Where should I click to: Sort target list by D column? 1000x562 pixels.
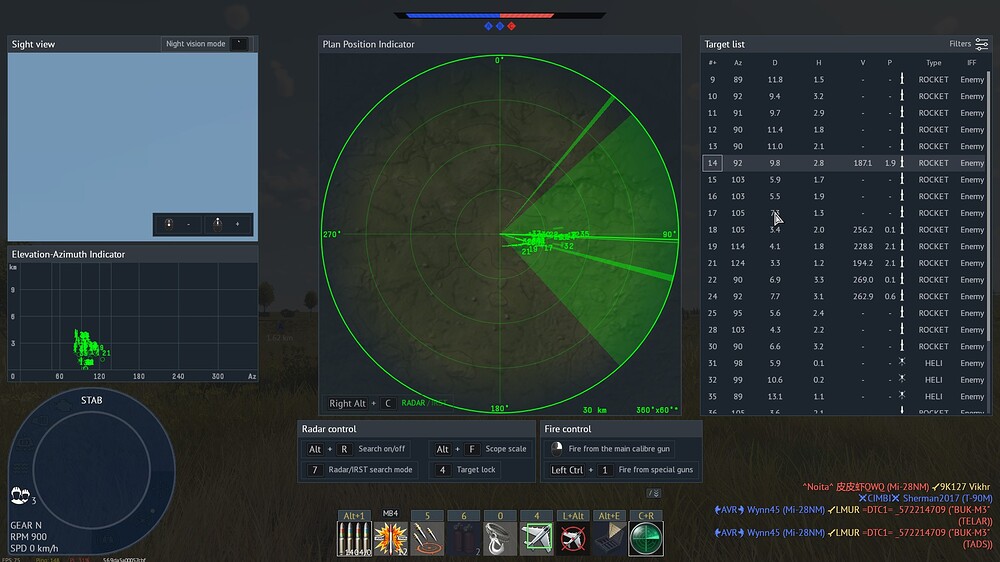[x=775, y=63]
